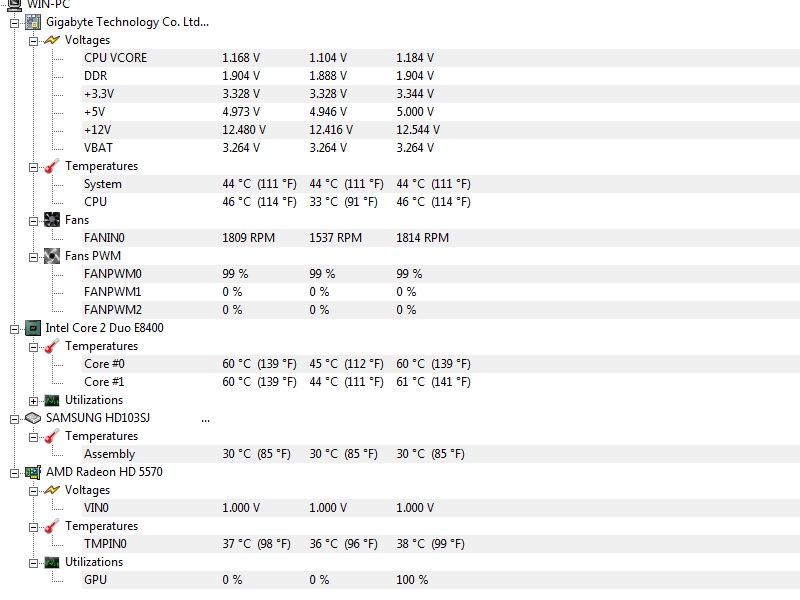Collapse the motherboard Voltages group
Screen dimensions: 800x600
tap(33, 40)
